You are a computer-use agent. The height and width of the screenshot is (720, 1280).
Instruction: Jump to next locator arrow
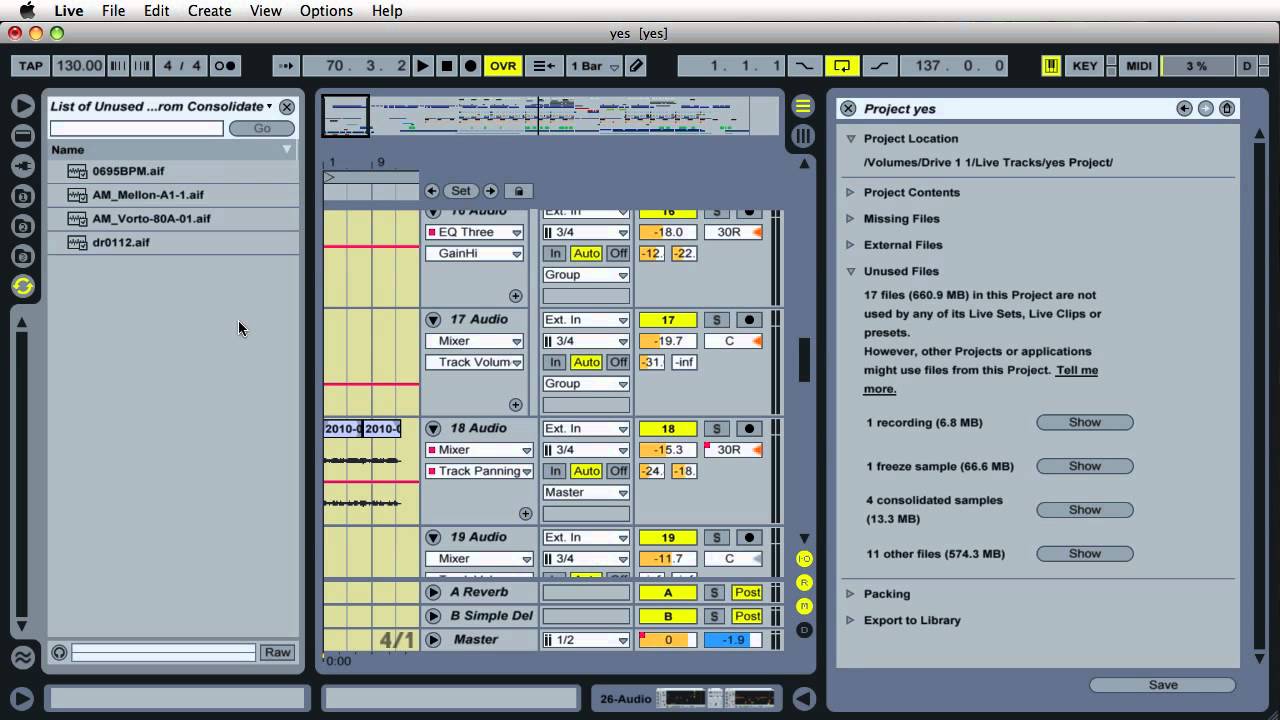(490, 191)
